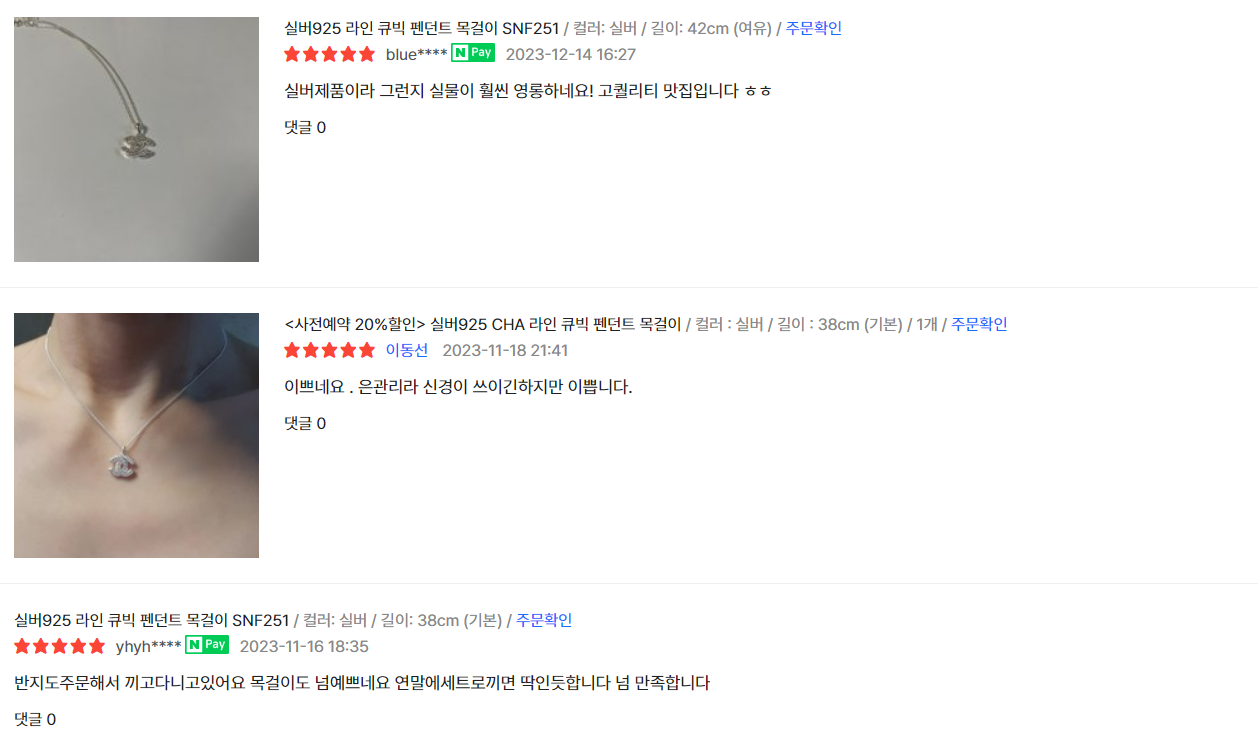The image size is (1258, 743).
Task: Open 댓글 0 under yhyh****'s review
Action: (35, 719)
